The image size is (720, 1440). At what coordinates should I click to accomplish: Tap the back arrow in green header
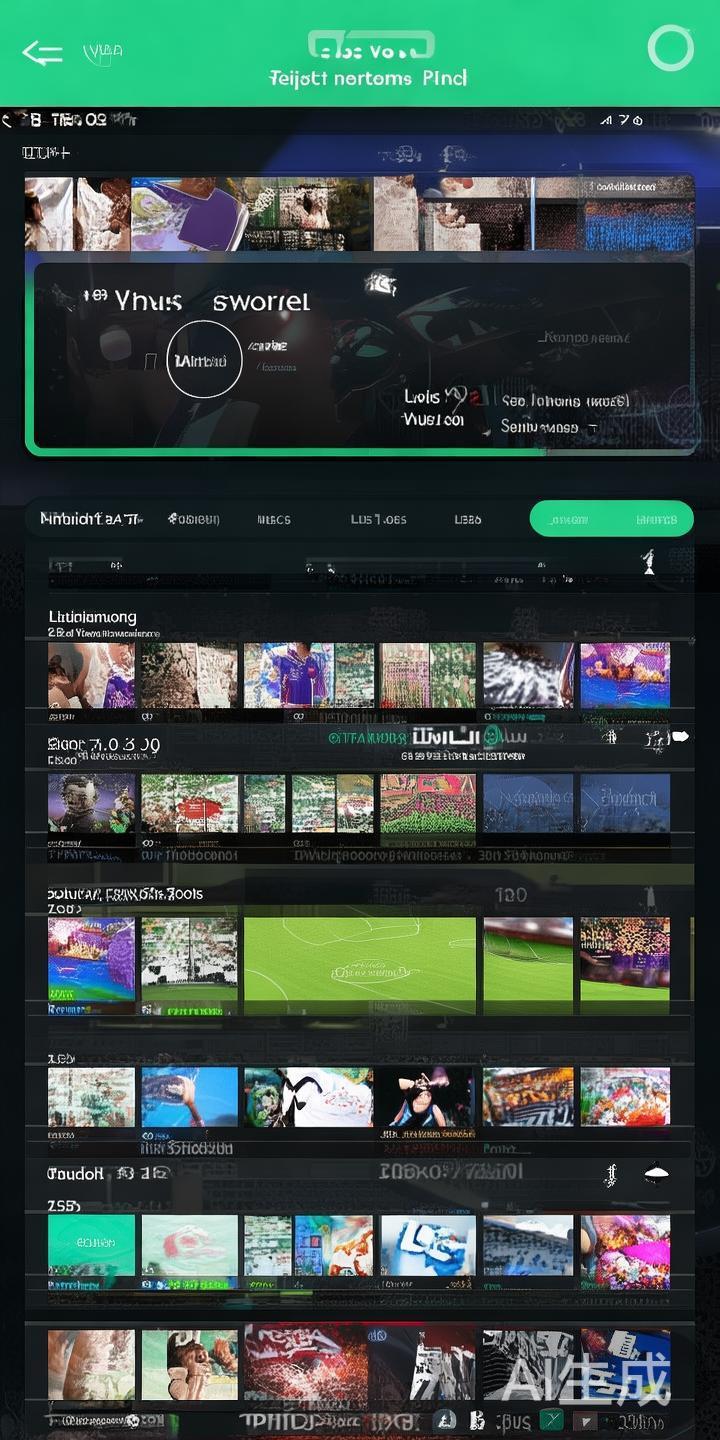[x=42, y=53]
